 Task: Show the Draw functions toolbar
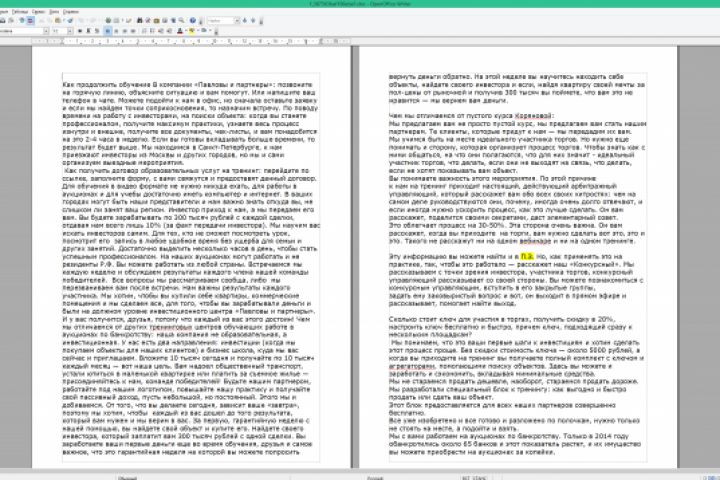pos(129,21)
